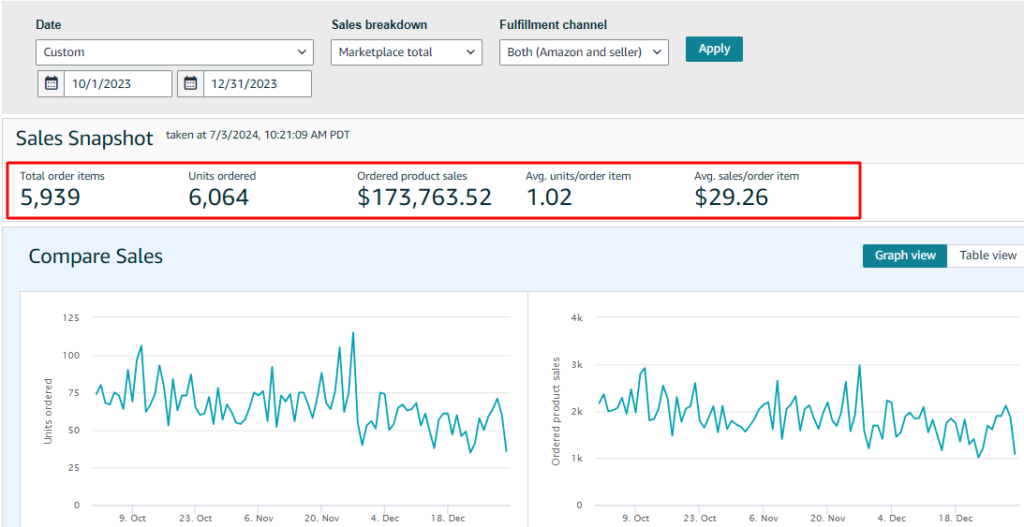Expand the Fulfillment channel dropdown
This screenshot has width=1024, height=527.
(583, 52)
